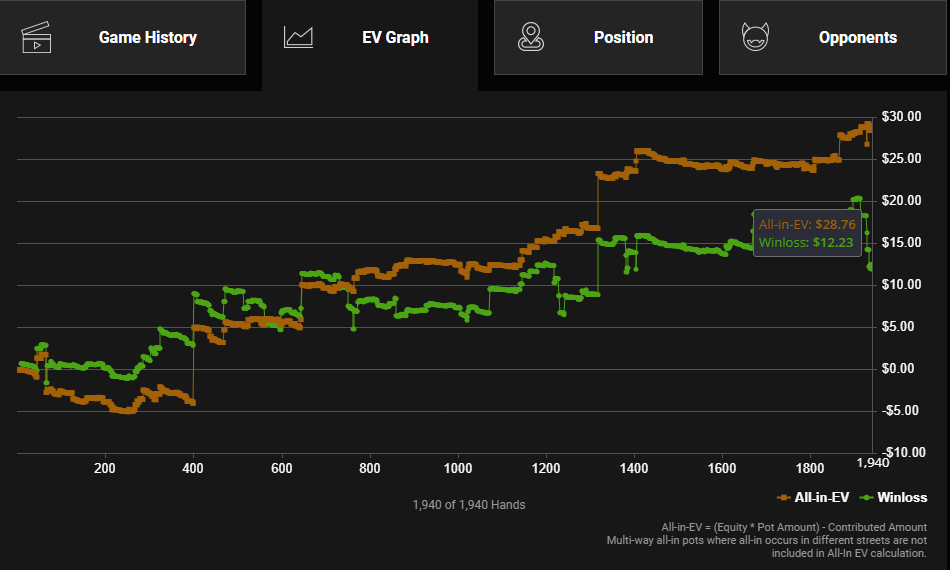950x570 pixels.
Task: Click the Winloss $12.23 tooltip value
Action: point(833,242)
